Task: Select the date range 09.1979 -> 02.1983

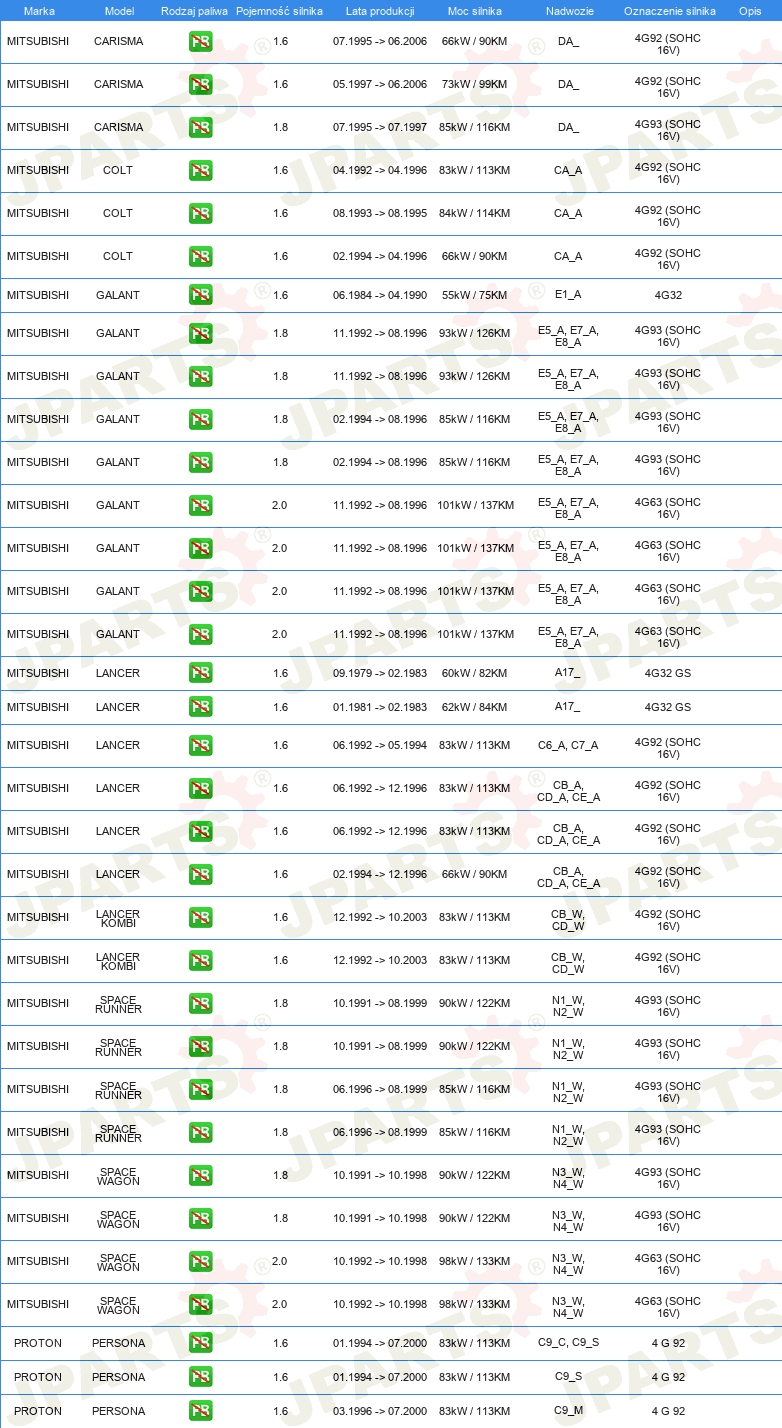Action: [380, 673]
